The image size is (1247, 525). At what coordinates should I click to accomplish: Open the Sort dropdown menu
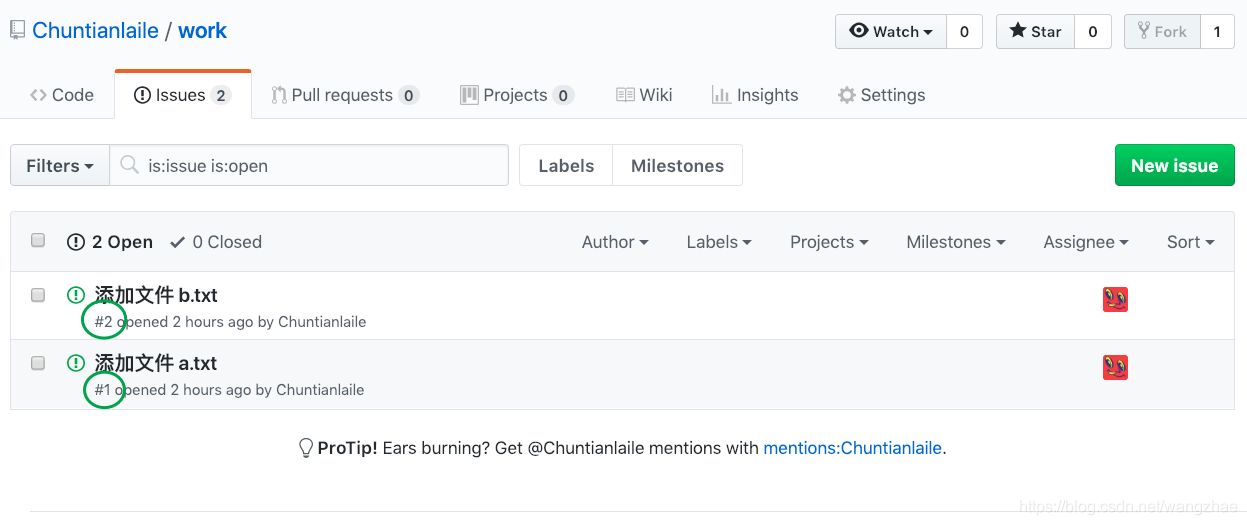point(1190,242)
